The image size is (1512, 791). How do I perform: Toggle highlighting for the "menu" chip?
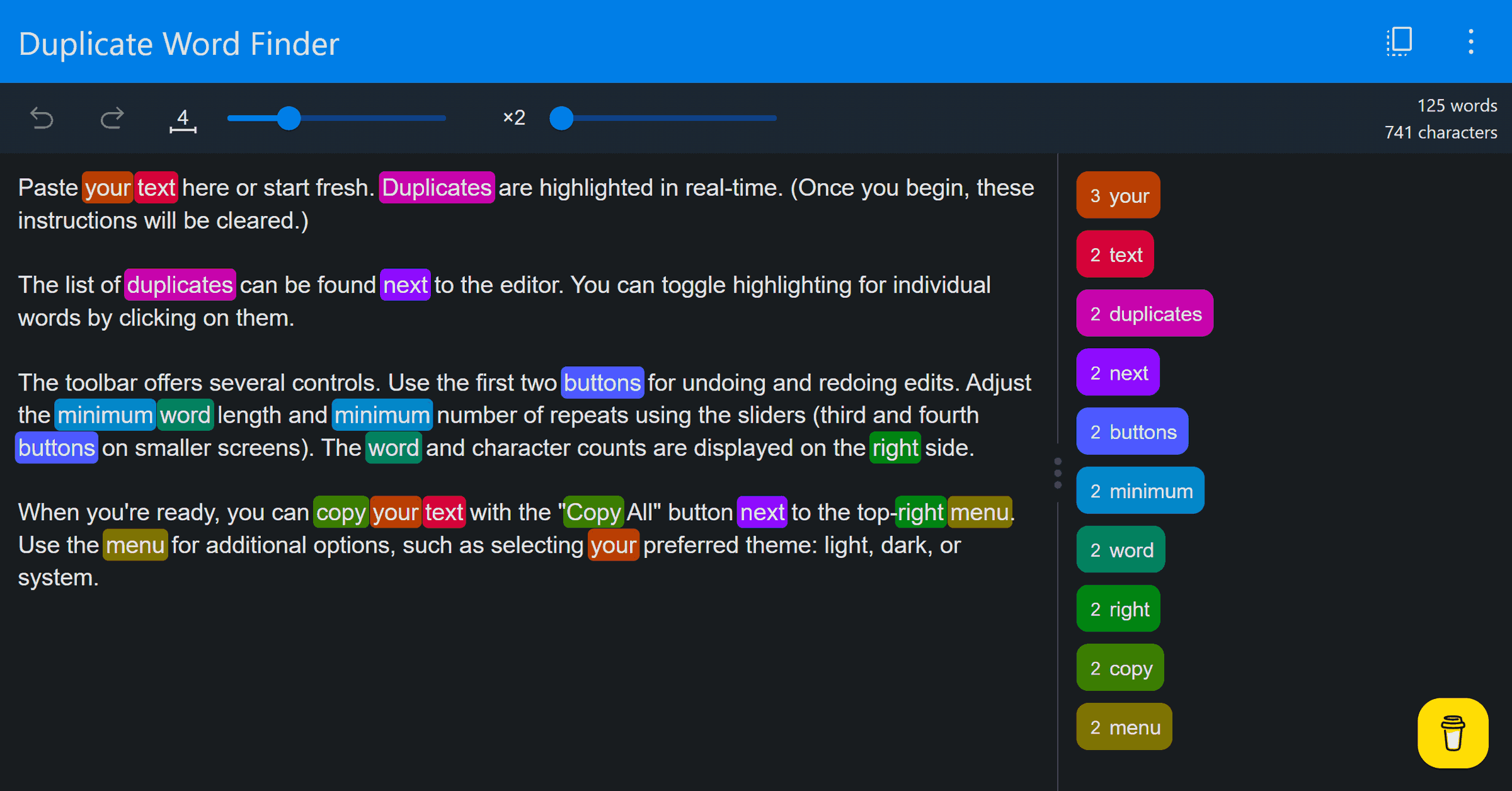[x=1123, y=726]
